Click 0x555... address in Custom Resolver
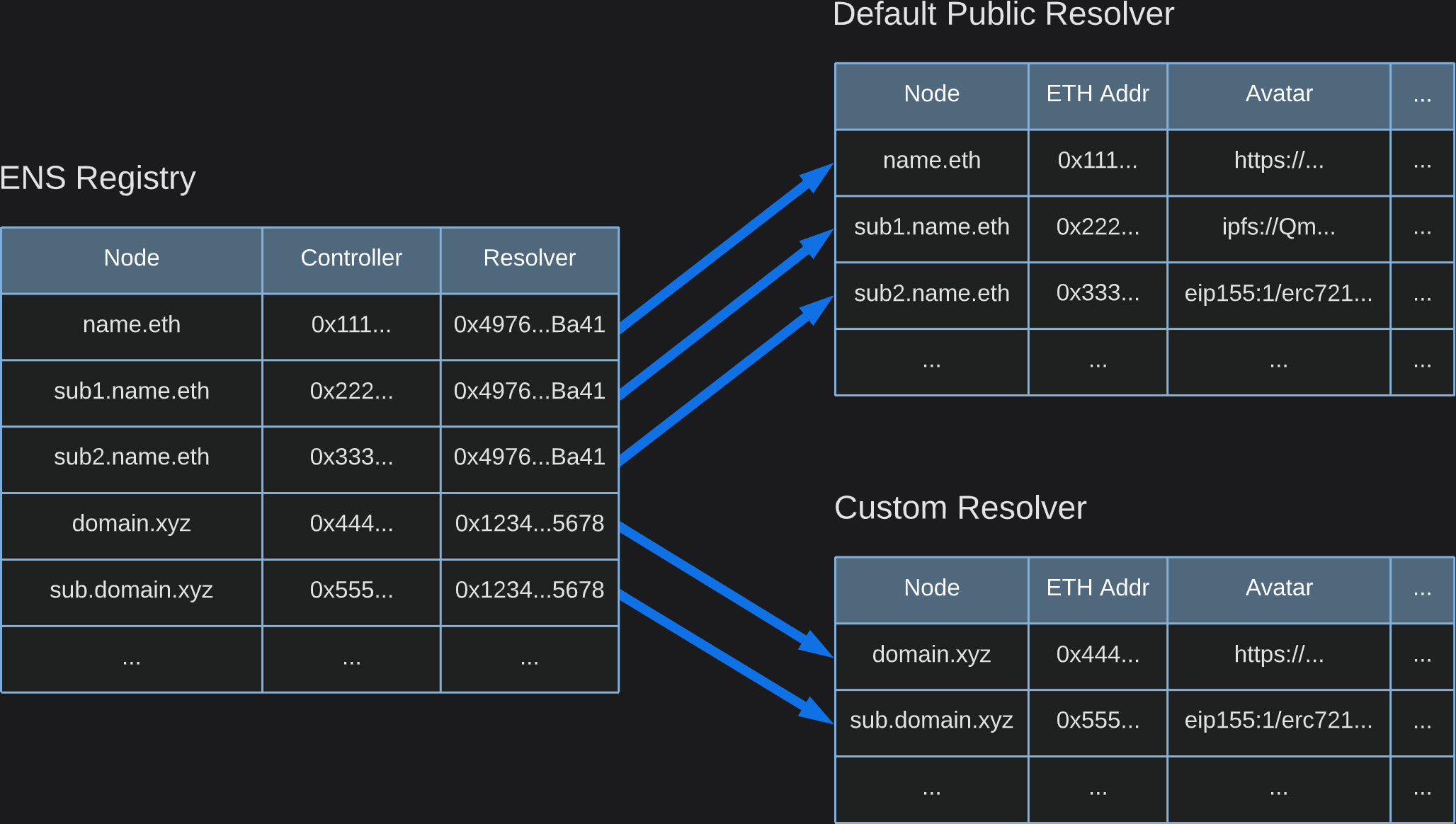Viewport: 1456px width, 824px height. coord(1097,720)
